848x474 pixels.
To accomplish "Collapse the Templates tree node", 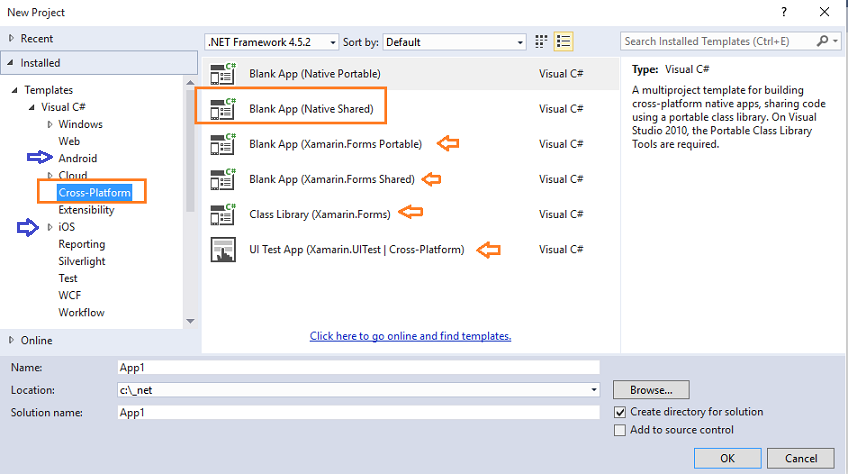I will point(15,90).
